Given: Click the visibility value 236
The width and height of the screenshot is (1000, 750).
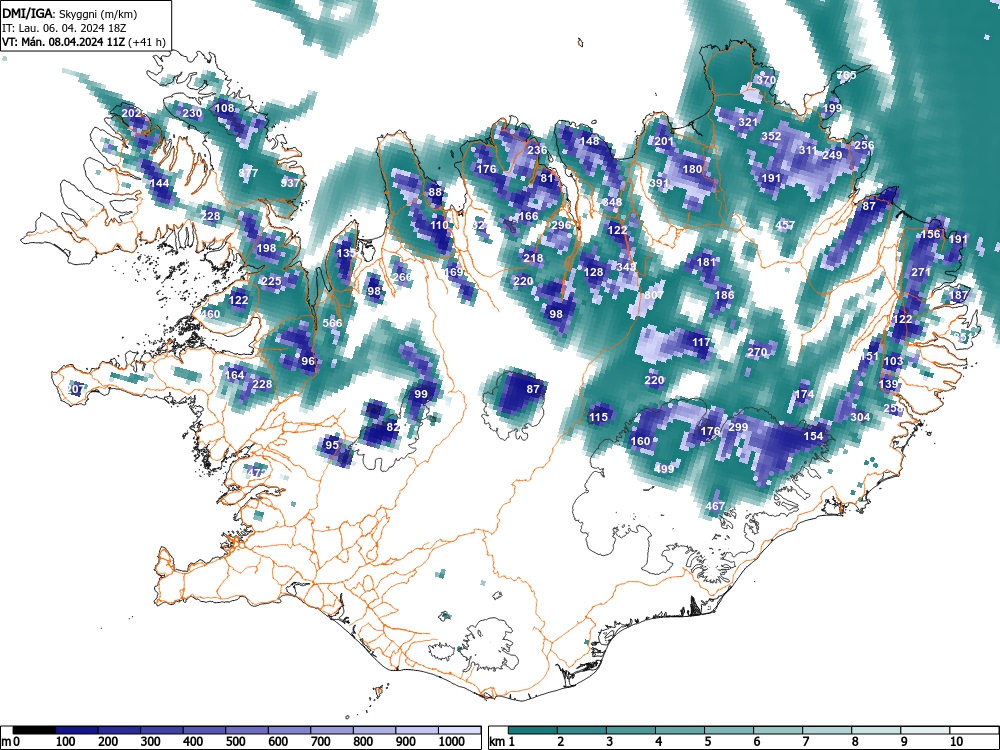Looking at the screenshot, I should coord(538,150).
